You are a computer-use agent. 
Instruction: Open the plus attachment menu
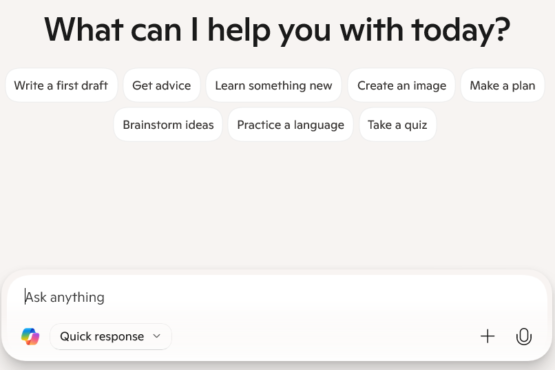point(487,336)
